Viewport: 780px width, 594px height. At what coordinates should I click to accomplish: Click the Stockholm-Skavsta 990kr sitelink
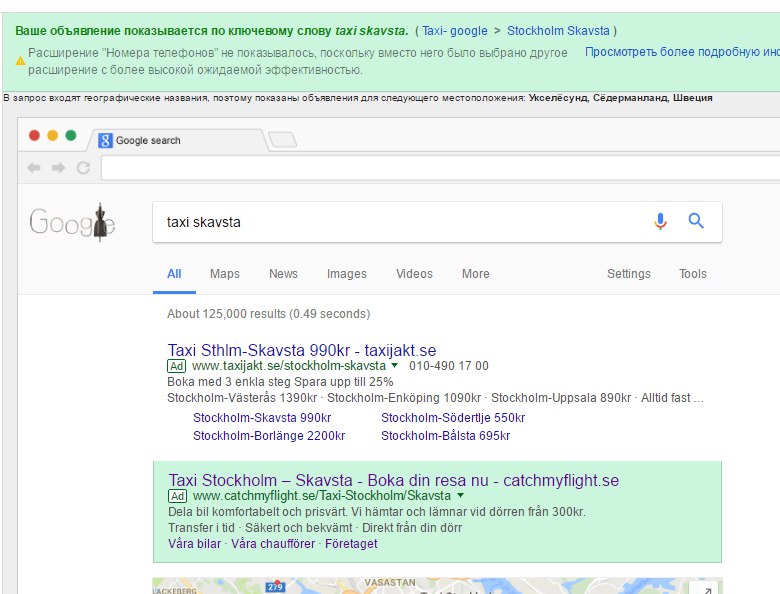[x=262, y=418]
